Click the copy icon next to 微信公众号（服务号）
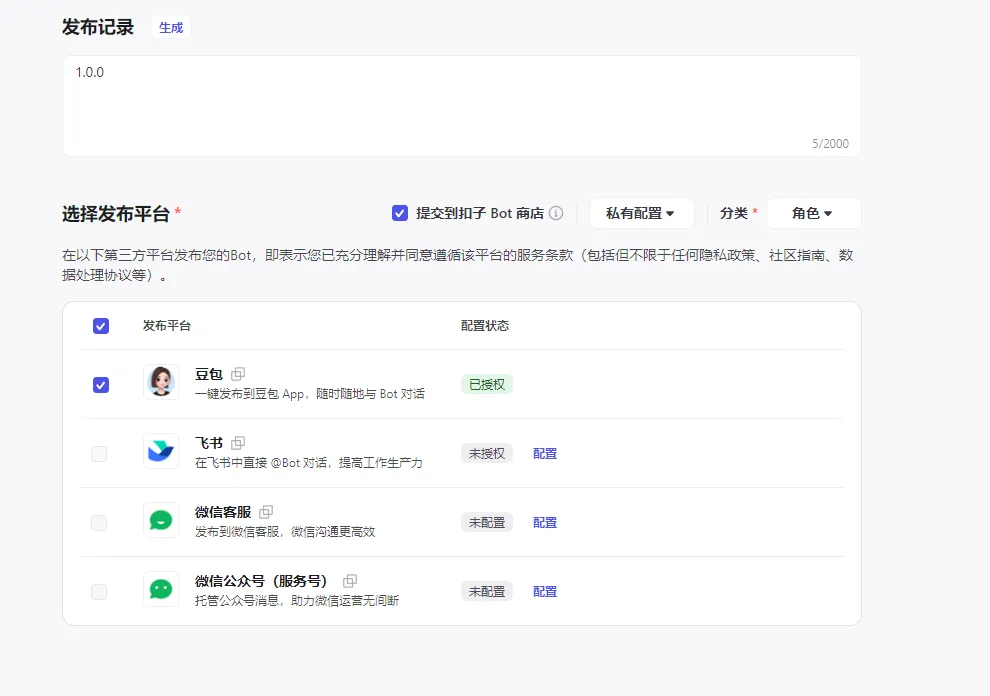The height and width of the screenshot is (696, 990). point(349,580)
